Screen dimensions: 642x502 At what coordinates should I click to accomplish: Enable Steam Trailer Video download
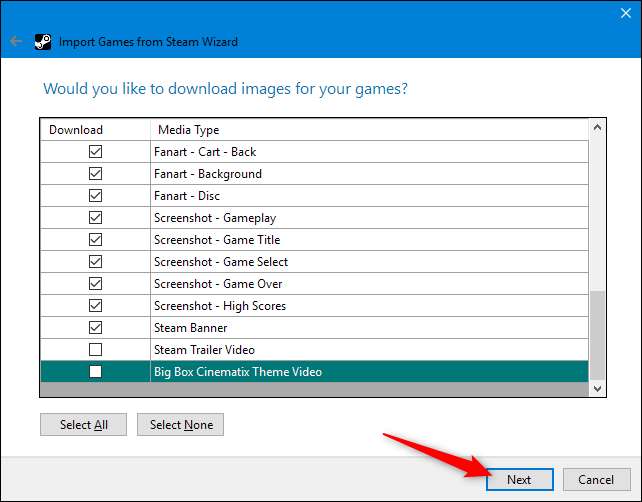pyautogui.click(x=95, y=350)
